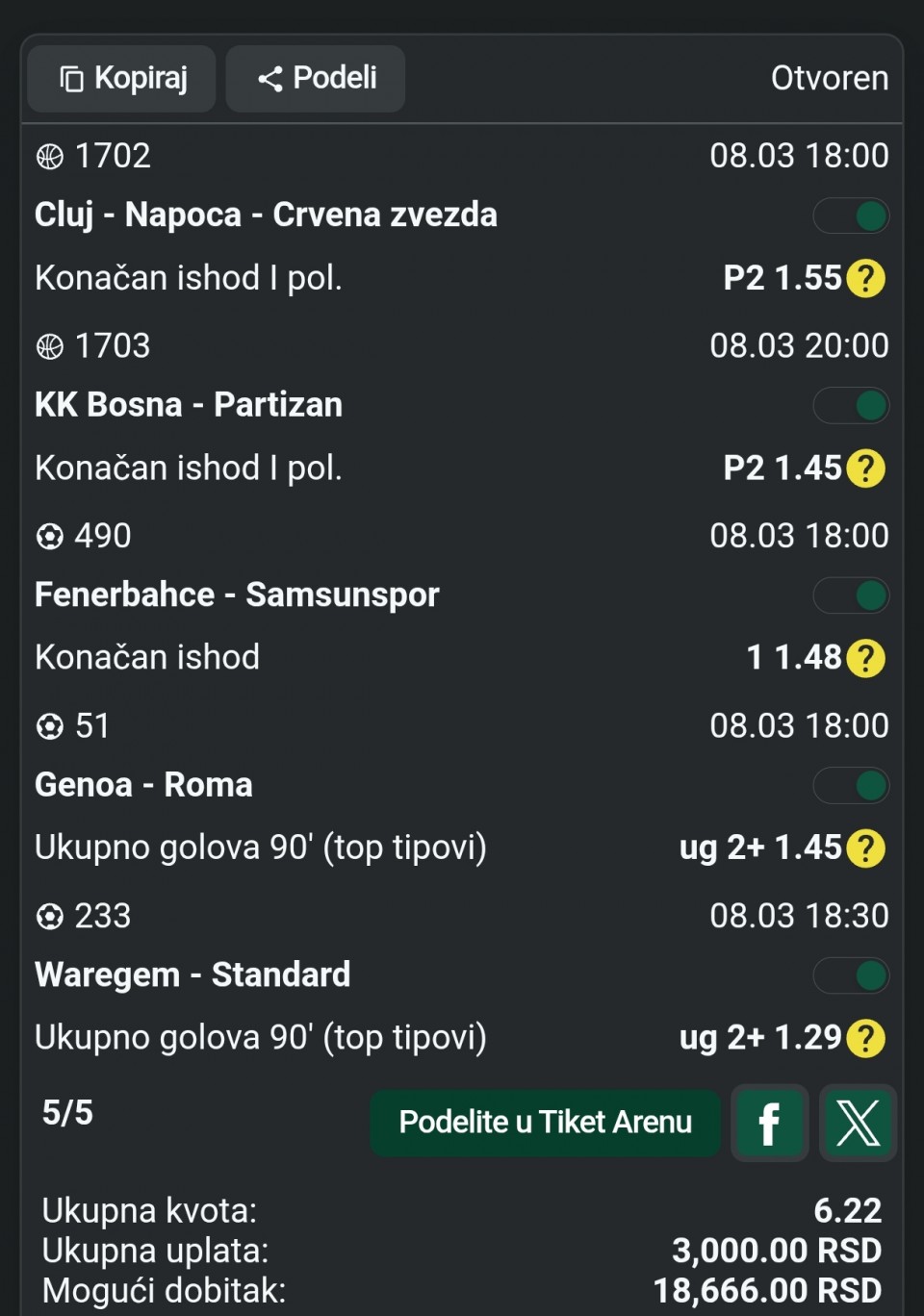The height and width of the screenshot is (1316, 924).
Task: Click the Kopiraj copy button
Action: click(122, 78)
